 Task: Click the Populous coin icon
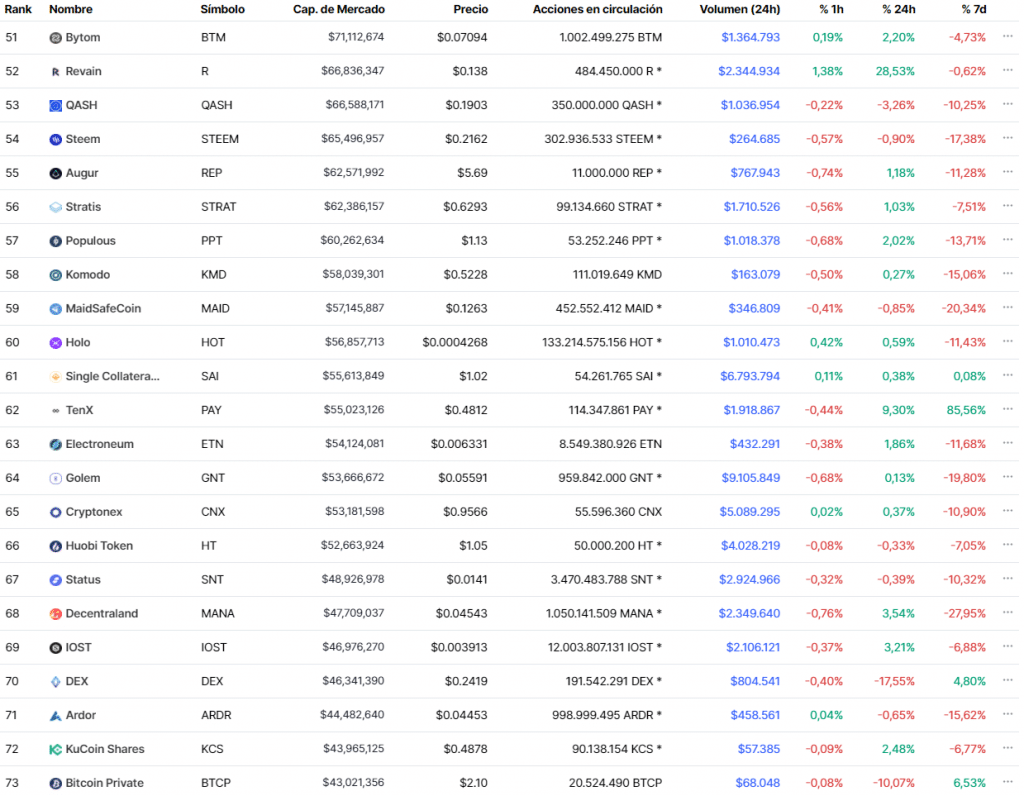(x=56, y=242)
